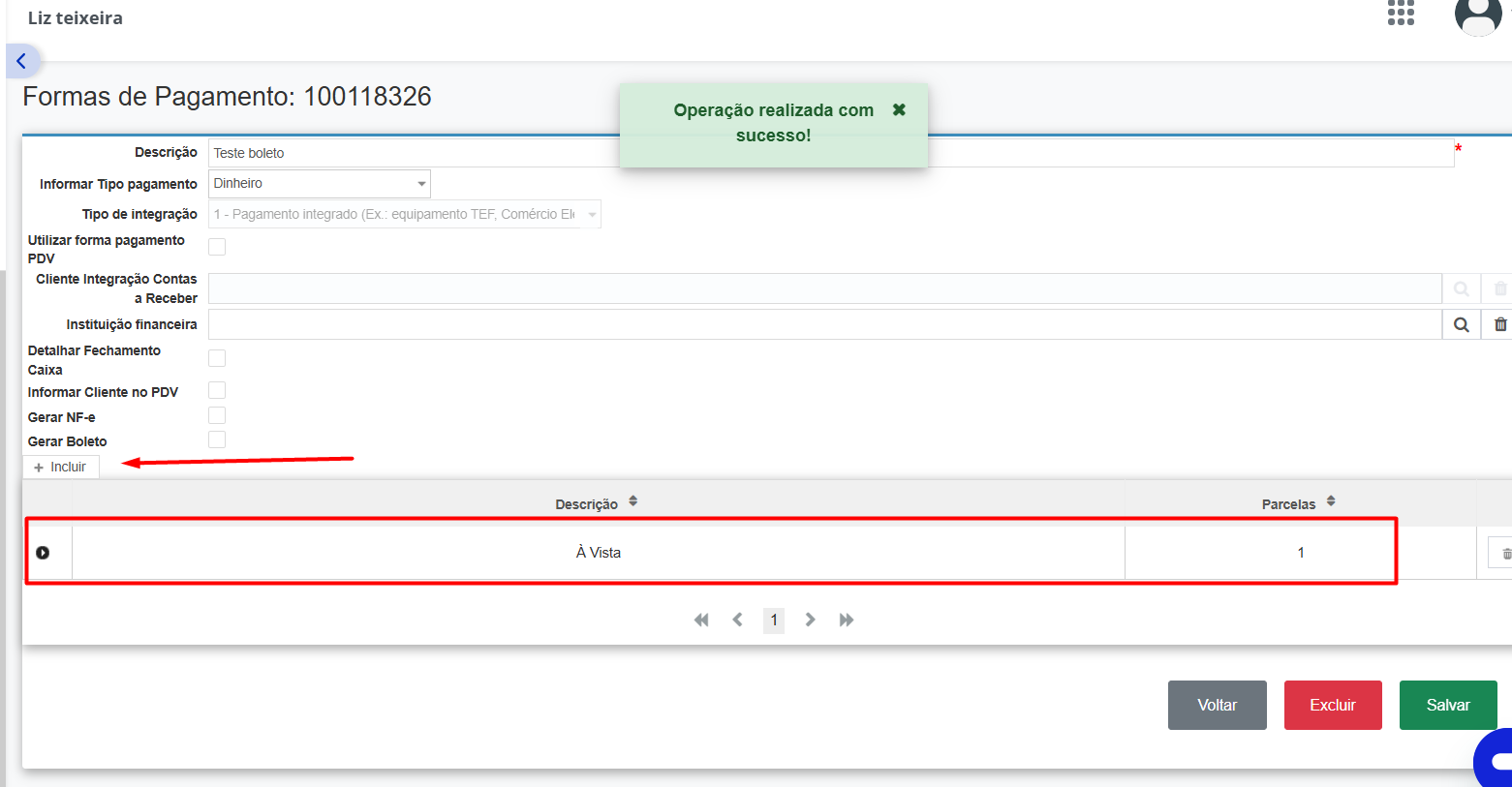Edit the Descrição text field
The width and height of the screenshot is (1512, 787).
831,153
